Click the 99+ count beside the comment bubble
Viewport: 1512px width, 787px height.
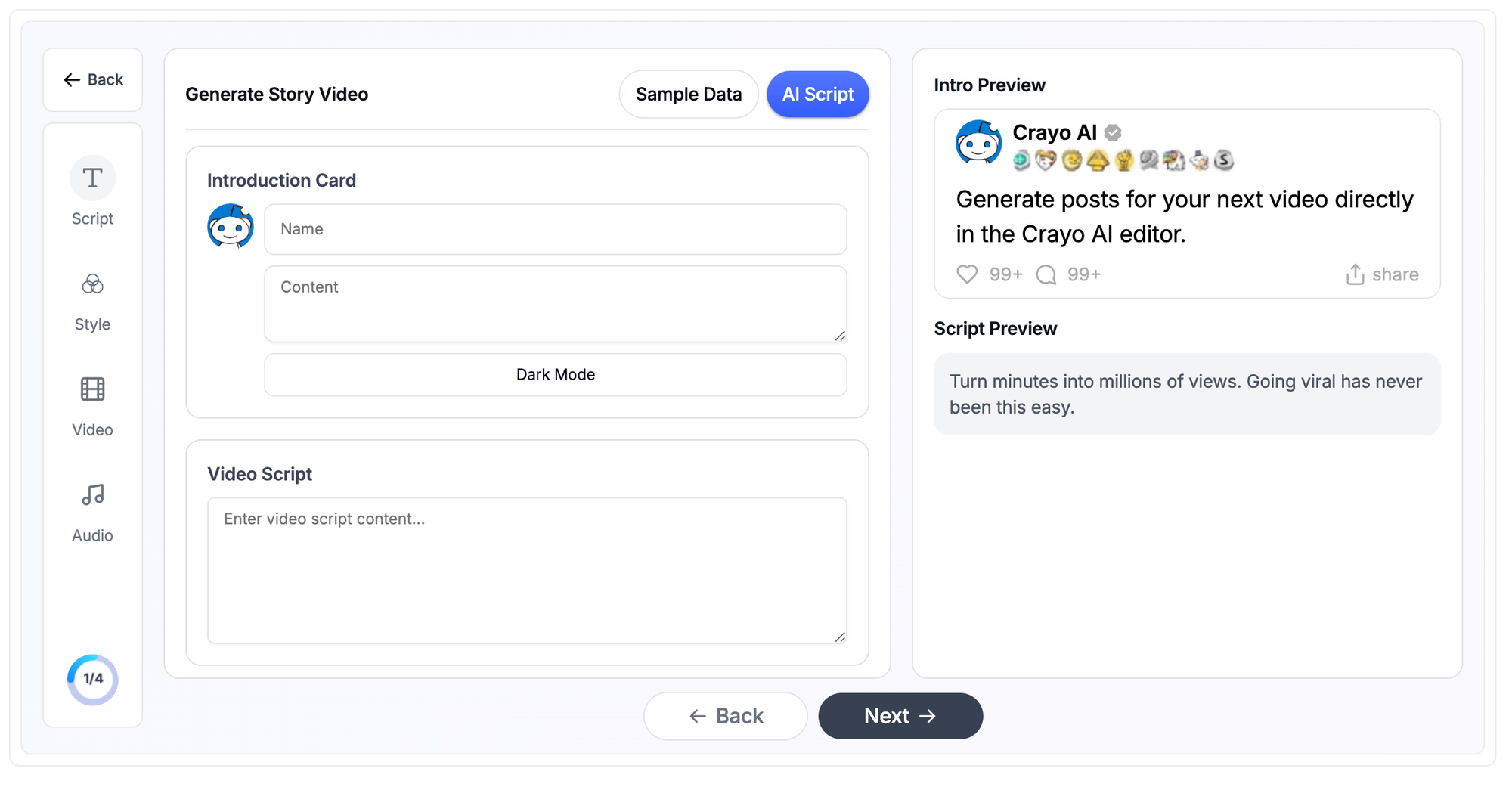tap(1084, 274)
